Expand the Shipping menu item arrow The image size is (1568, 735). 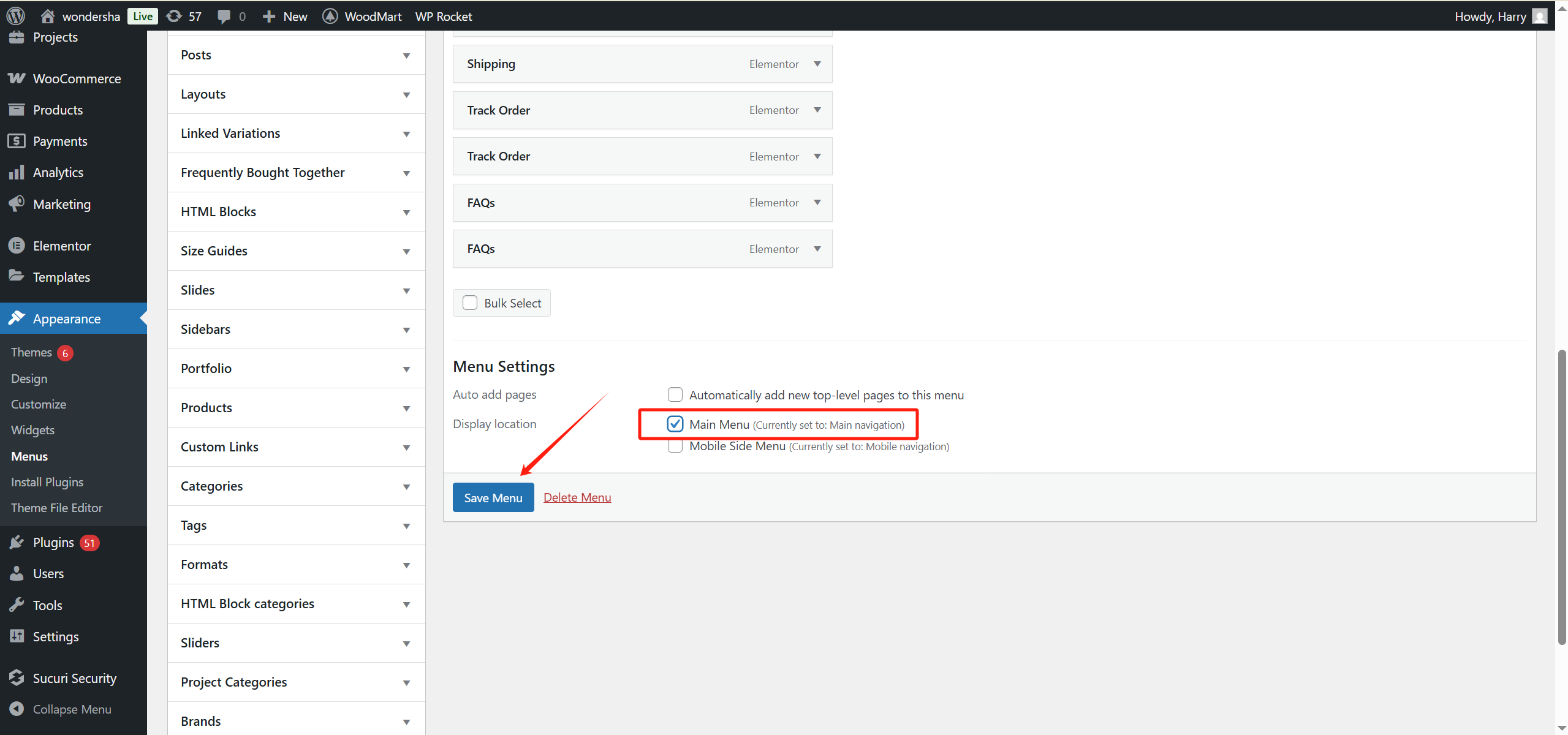817,64
